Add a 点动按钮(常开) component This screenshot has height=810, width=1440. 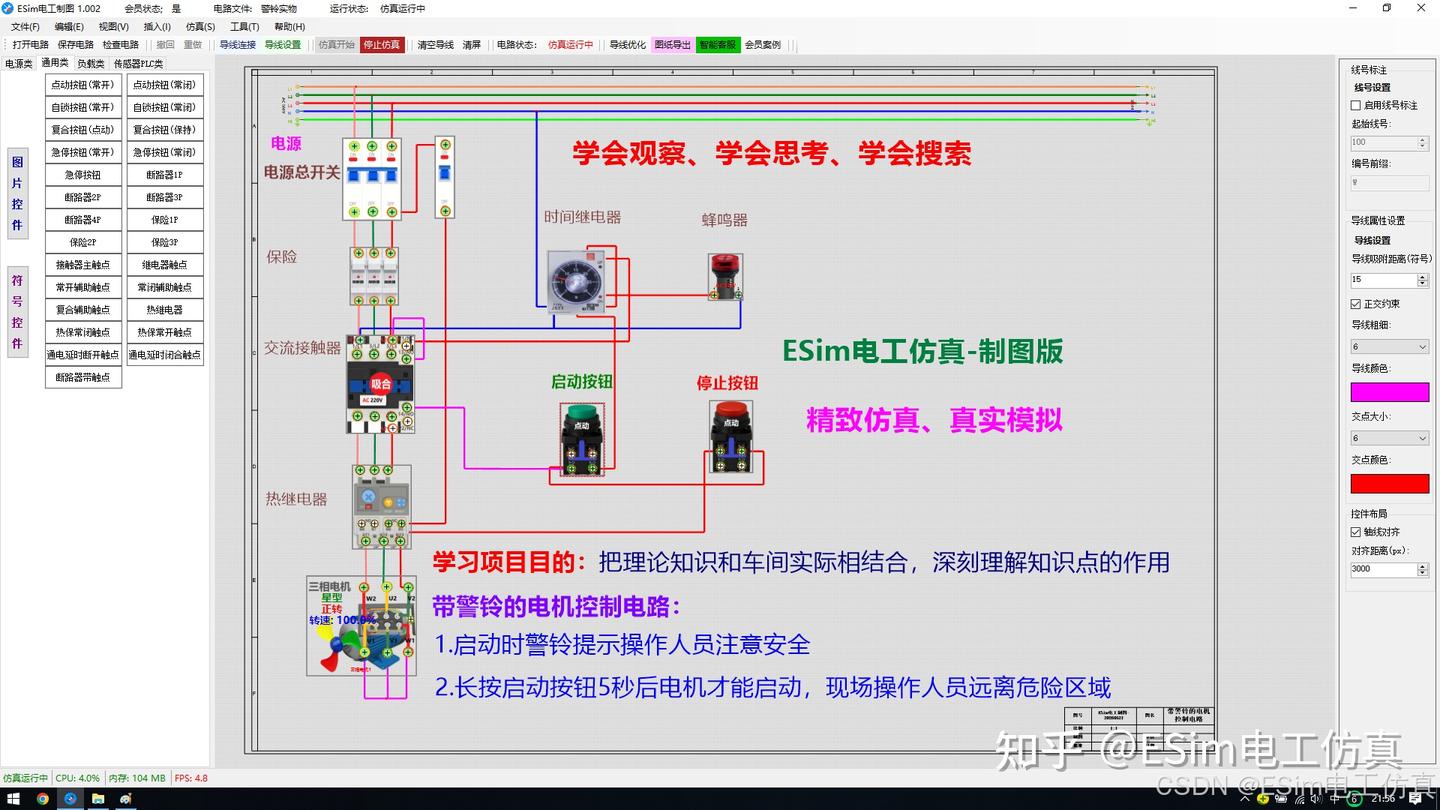coord(83,85)
